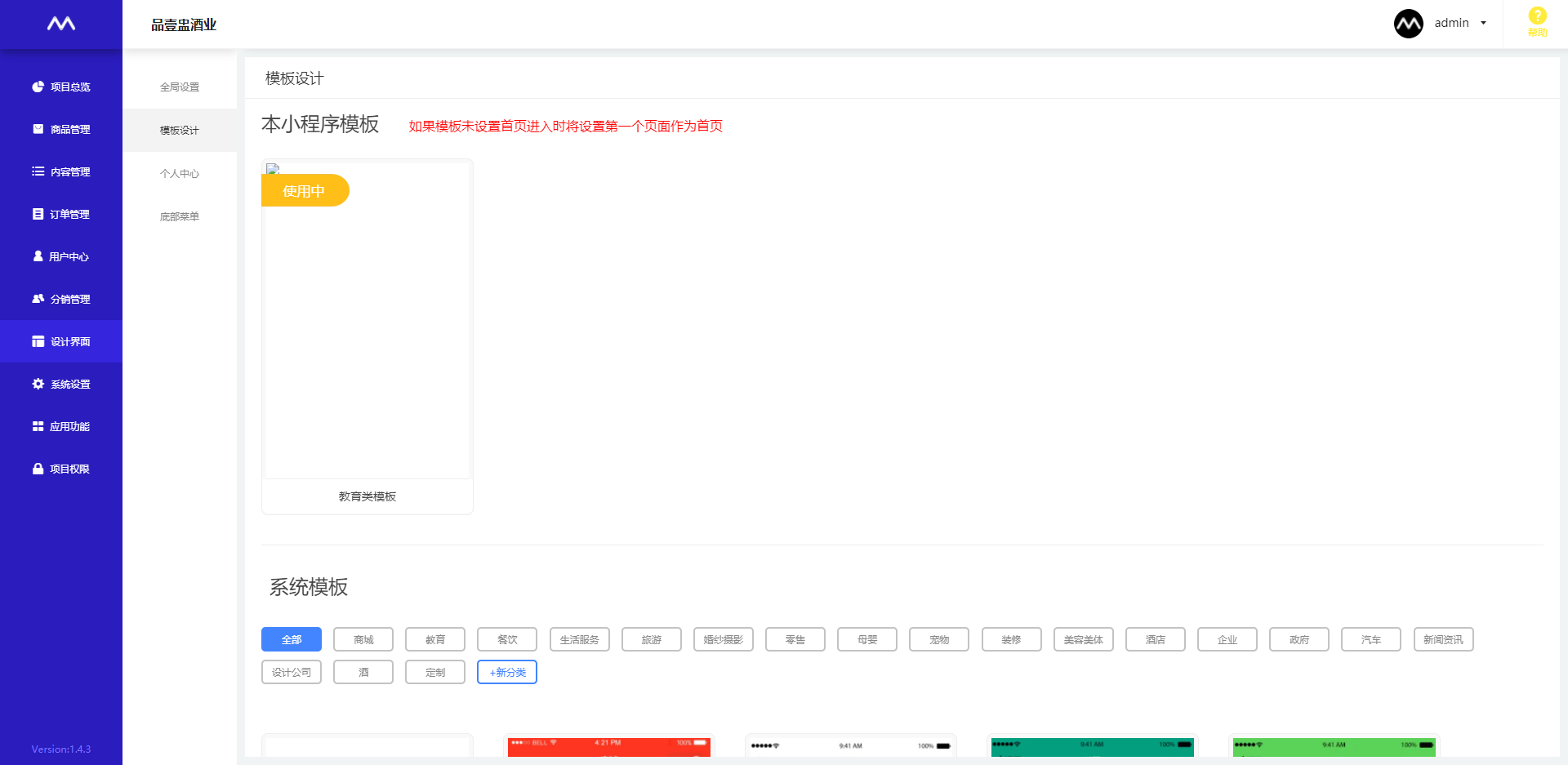Click the 教育类模板 caption text

[367, 496]
